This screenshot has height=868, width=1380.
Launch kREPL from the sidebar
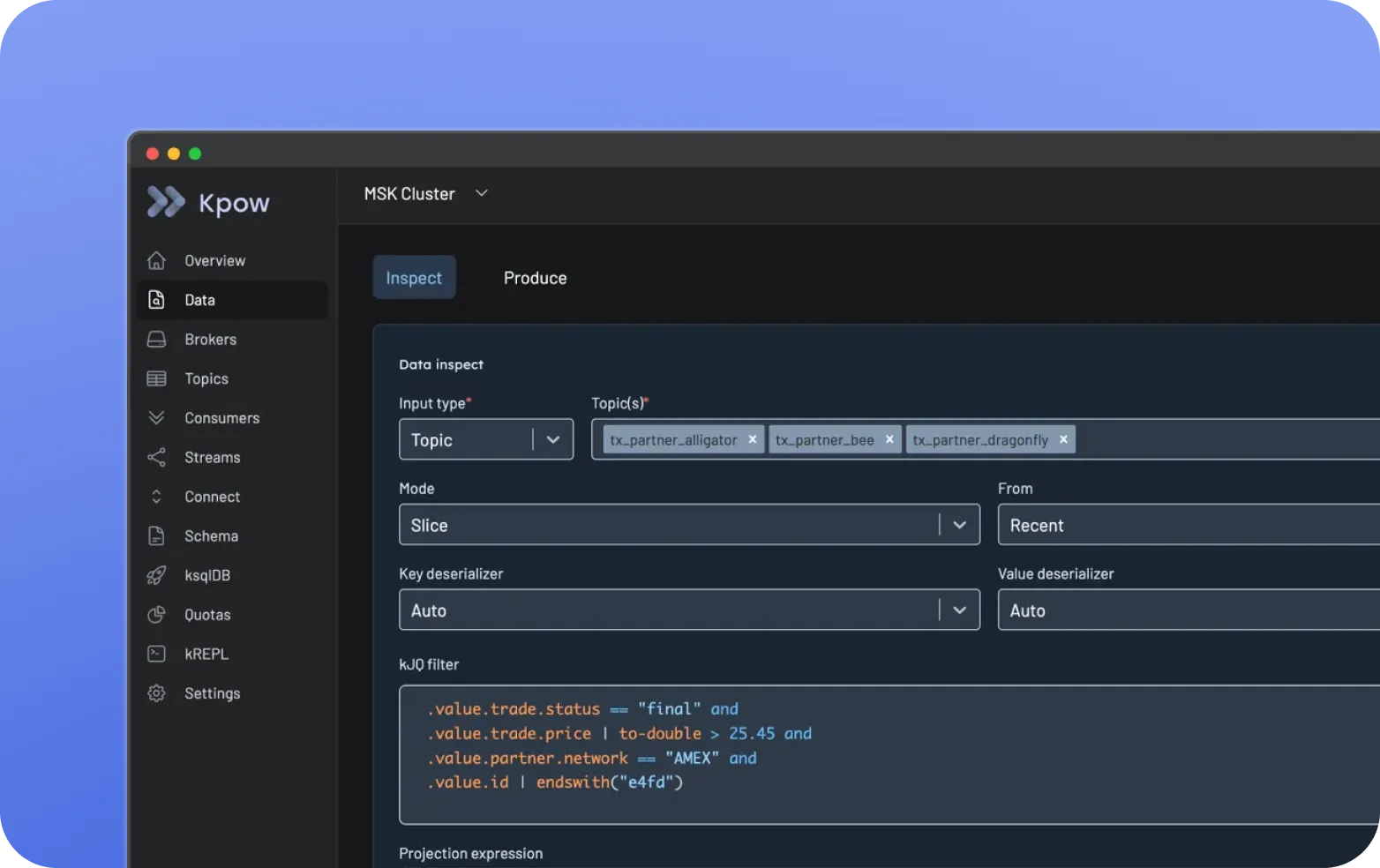233,654
